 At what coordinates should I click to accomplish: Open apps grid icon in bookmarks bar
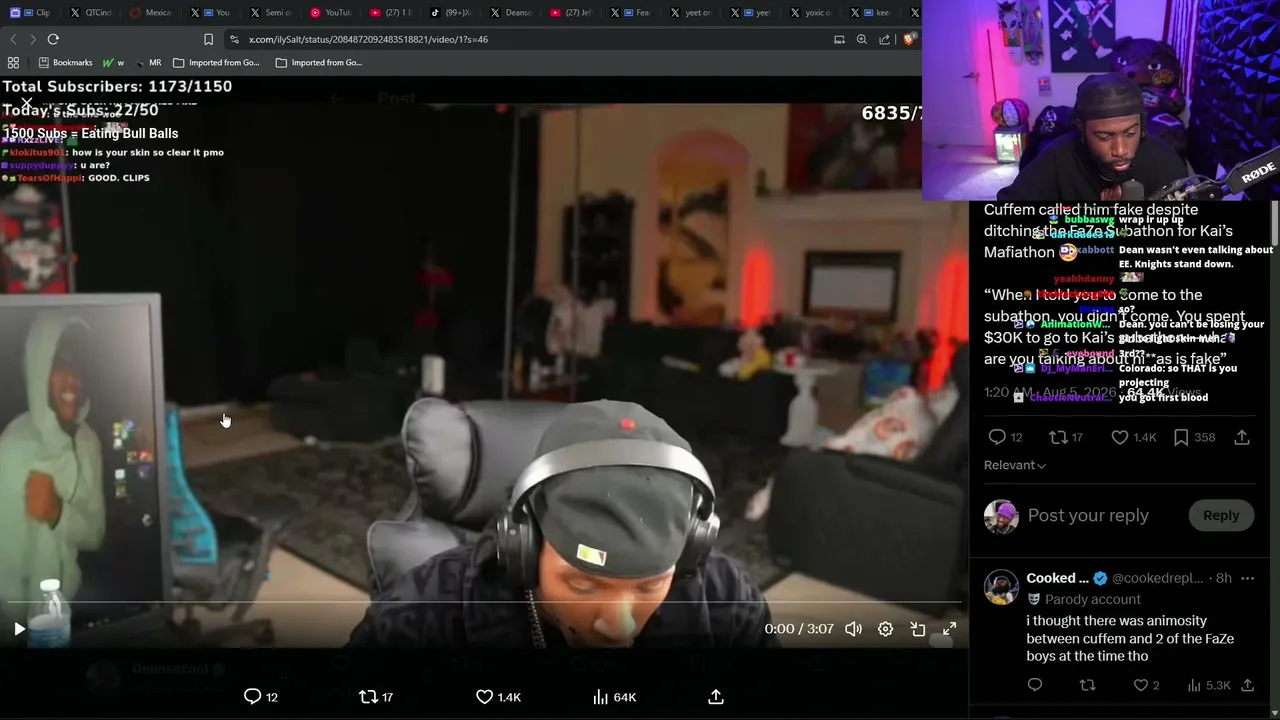[13, 62]
